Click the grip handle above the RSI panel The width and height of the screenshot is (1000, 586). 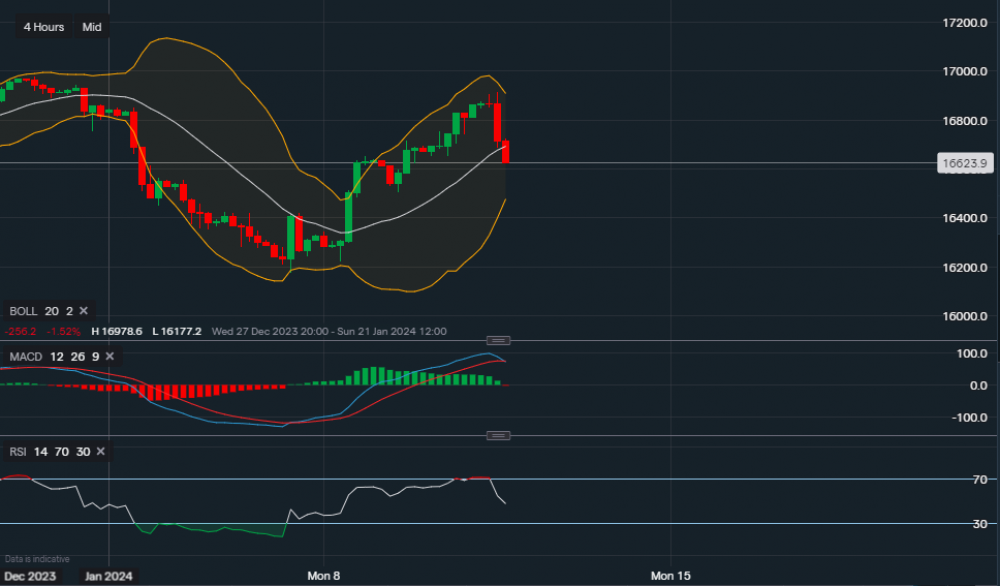coord(497,434)
